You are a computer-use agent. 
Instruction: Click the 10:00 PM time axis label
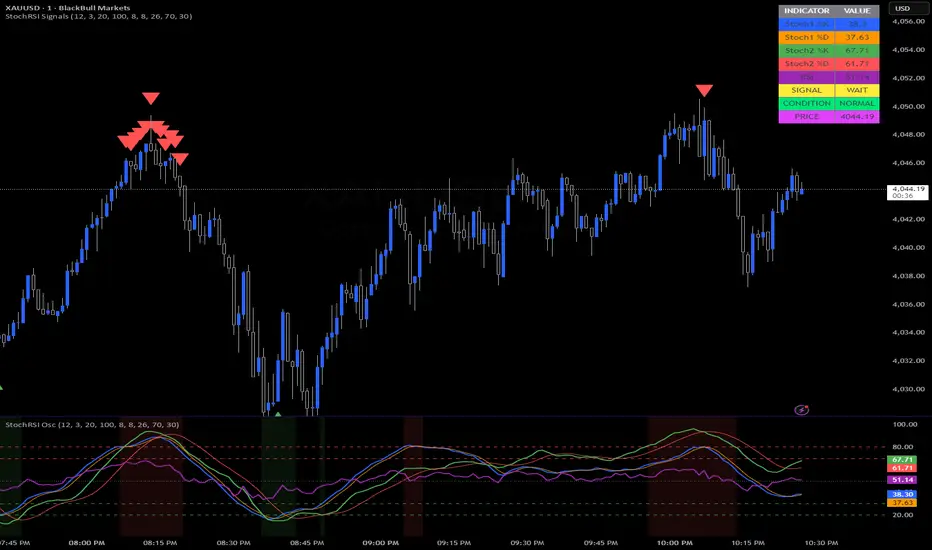[675, 543]
